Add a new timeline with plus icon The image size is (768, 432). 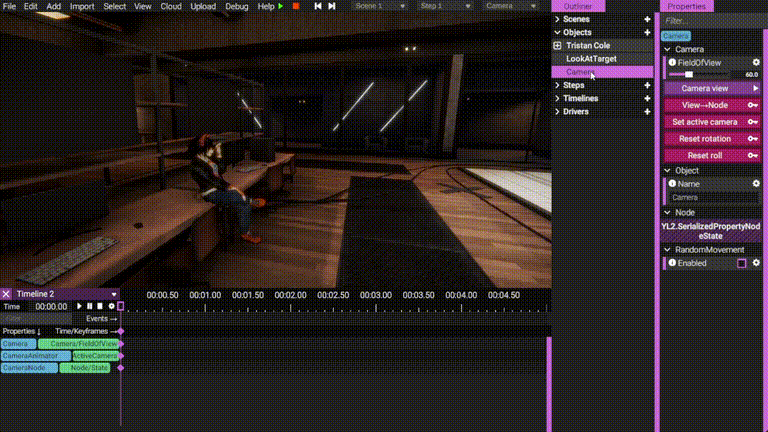coord(647,98)
